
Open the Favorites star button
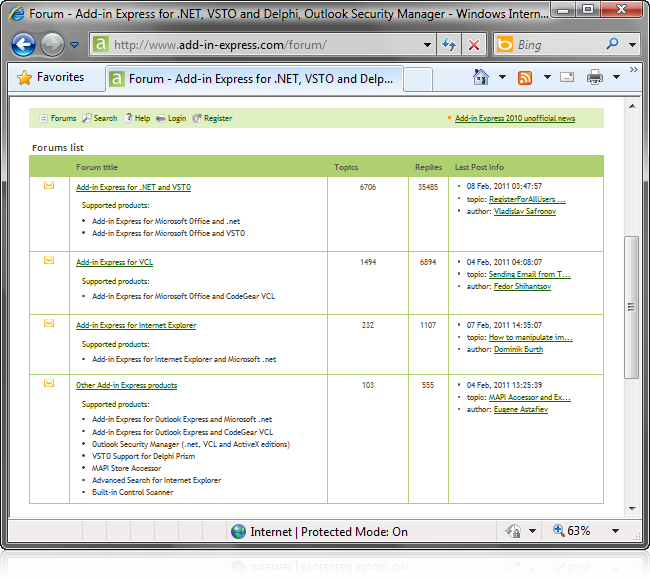[x=50, y=77]
